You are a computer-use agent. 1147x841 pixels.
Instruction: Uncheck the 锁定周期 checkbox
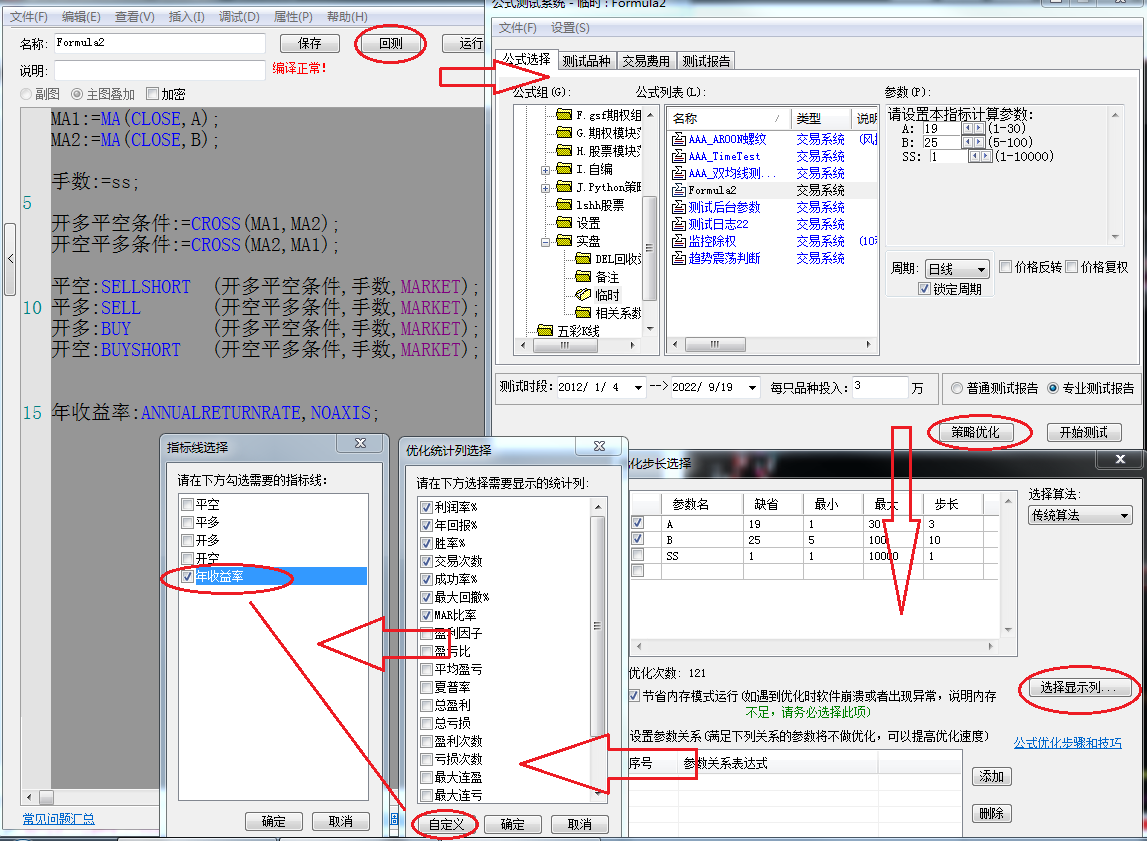[925, 289]
